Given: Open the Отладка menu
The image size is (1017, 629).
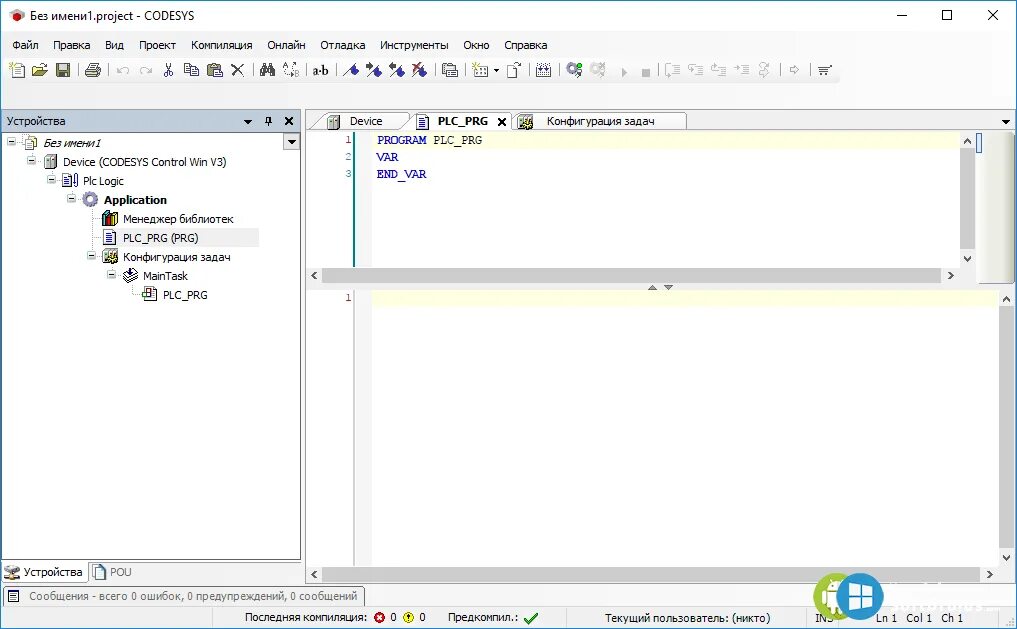Looking at the screenshot, I should 342,45.
